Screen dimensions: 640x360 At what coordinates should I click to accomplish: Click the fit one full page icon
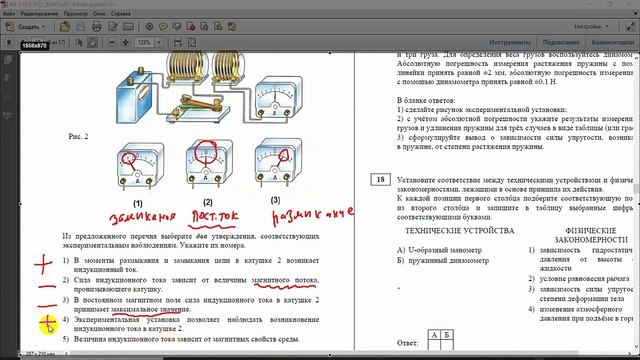click(x=191, y=42)
